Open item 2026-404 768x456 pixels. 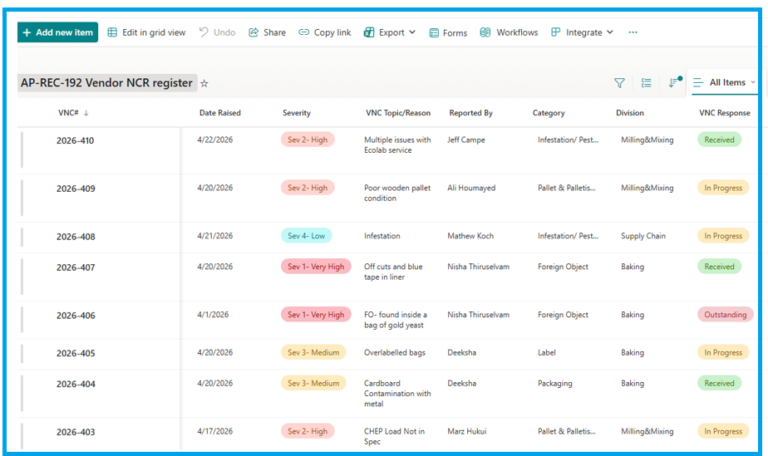point(75,384)
